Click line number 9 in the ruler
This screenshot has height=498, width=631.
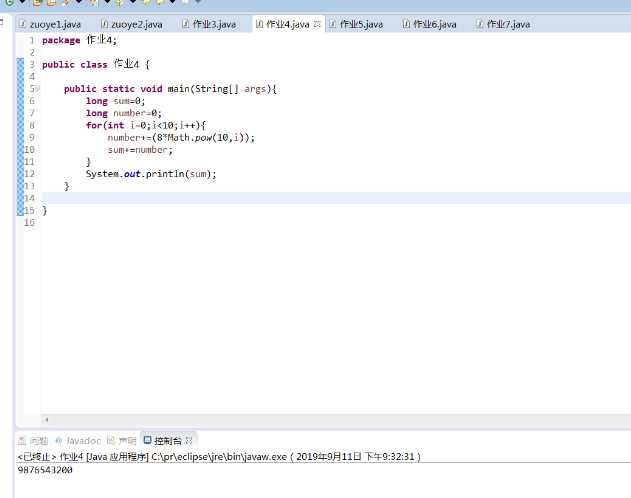click(x=32, y=137)
